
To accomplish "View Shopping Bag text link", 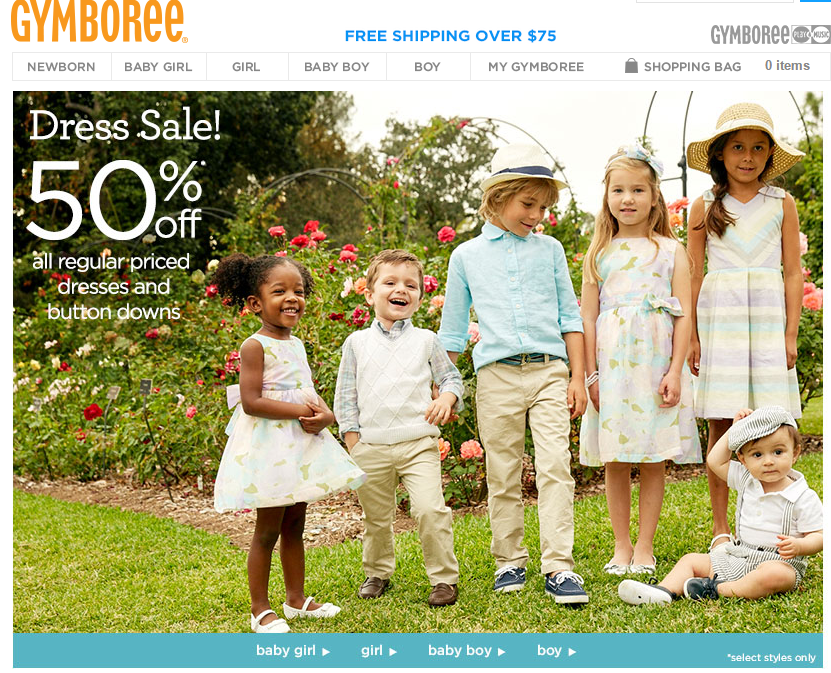I will (692, 67).
